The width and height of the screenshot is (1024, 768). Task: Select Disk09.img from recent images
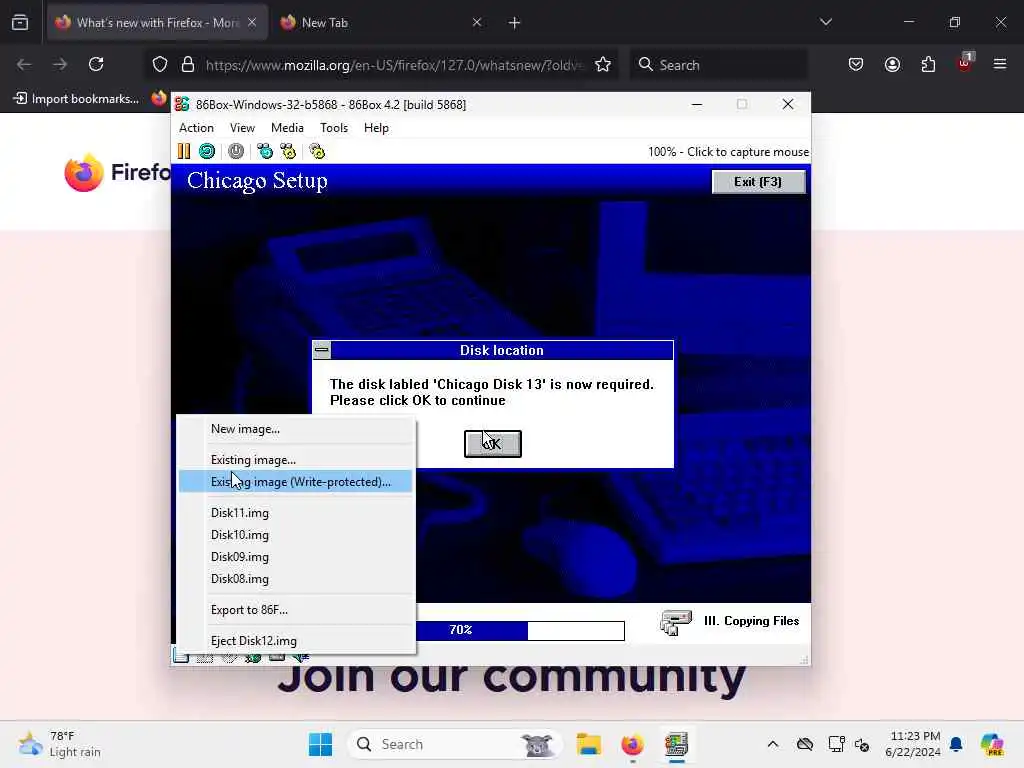pyautogui.click(x=296, y=557)
